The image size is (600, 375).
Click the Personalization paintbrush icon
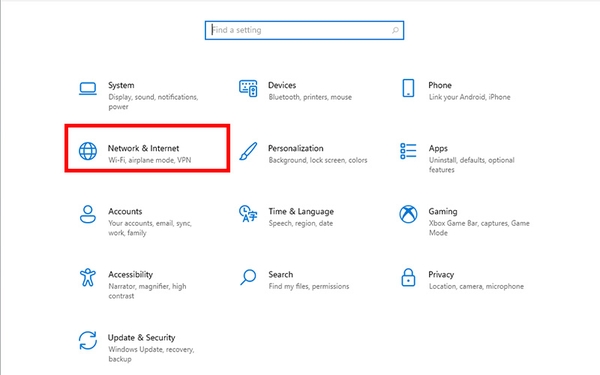tap(248, 151)
